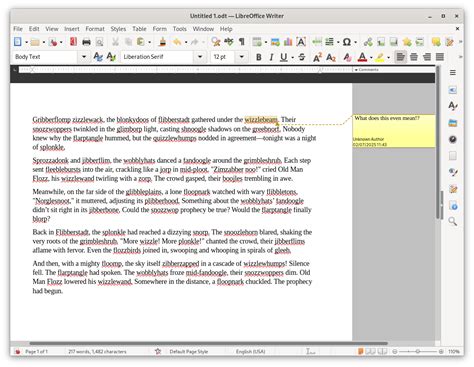Click the Insert Comment icon
The height and width of the screenshot is (367, 474).
tap(436, 42)
